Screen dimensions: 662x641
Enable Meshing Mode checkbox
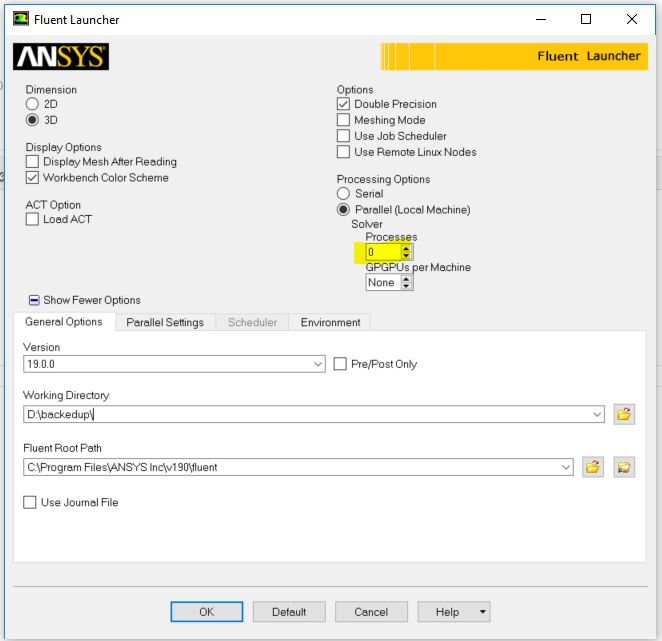click(x=343, y=120)
